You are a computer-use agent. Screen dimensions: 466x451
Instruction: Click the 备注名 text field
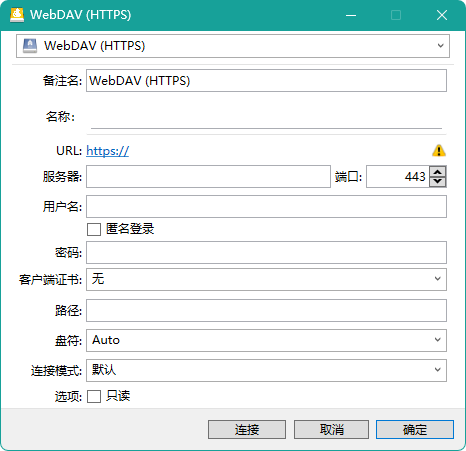point(266,81)
